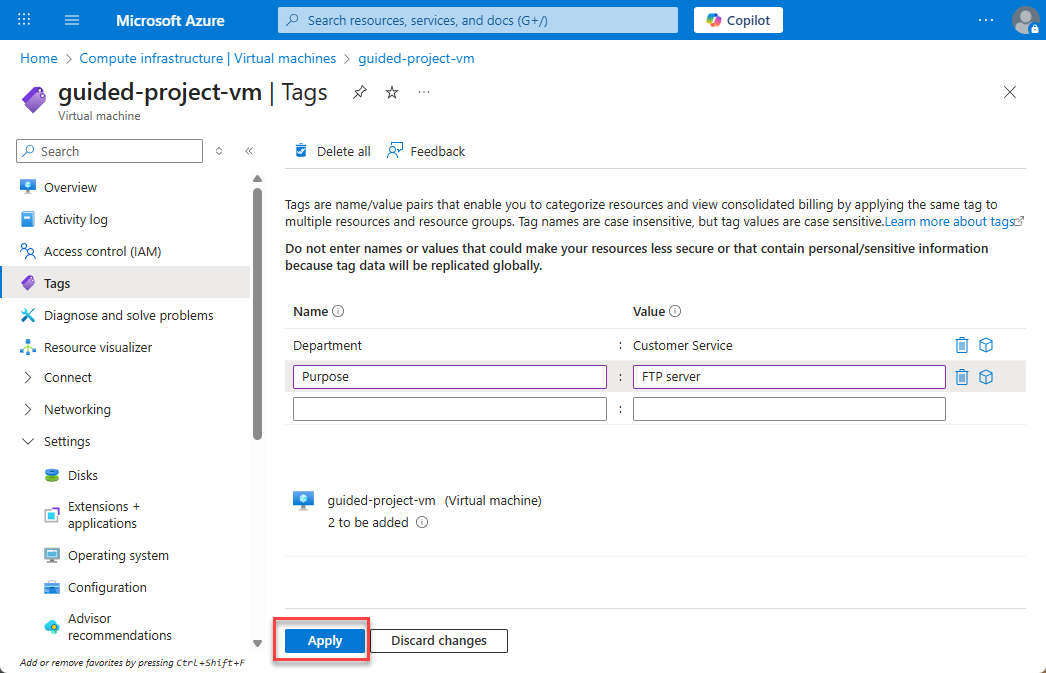Open guided-project-vm breadcrumb

click(x=416, y=59)
